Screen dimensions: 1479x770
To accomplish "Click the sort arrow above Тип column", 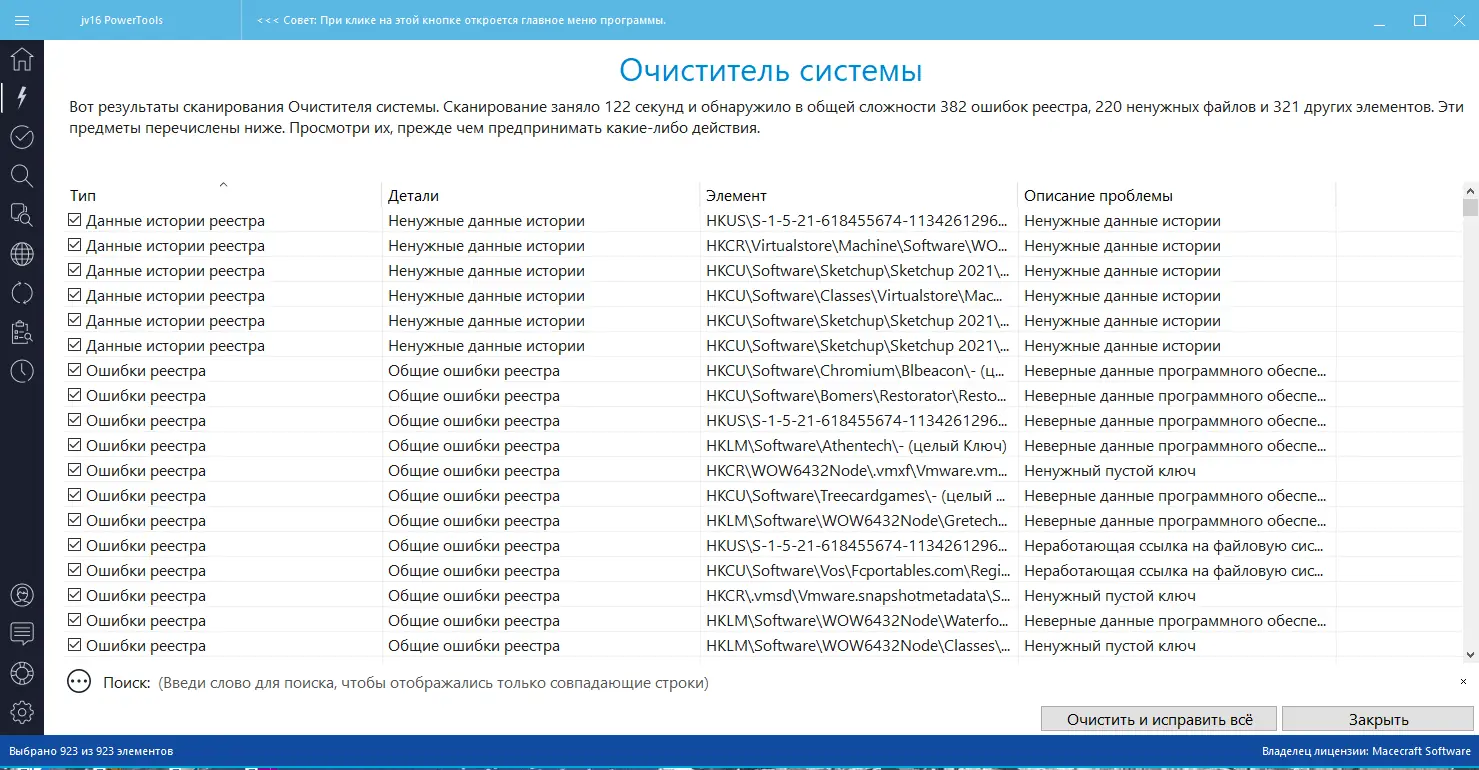I will [x=224, y=184].
